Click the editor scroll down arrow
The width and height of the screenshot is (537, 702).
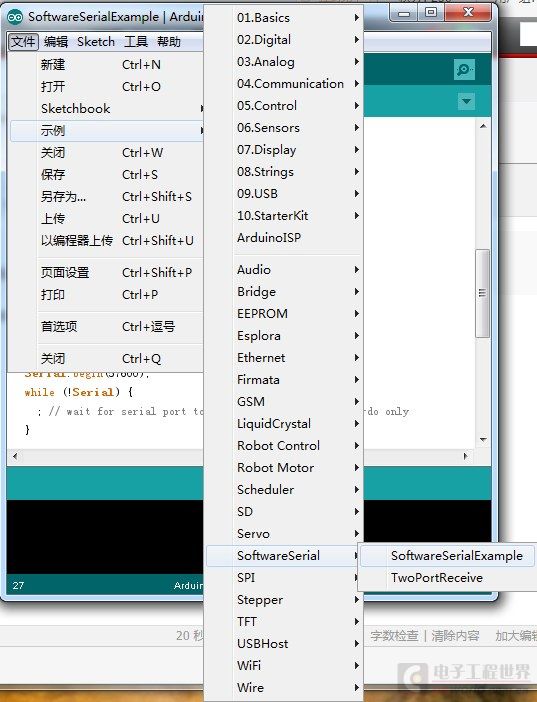(483, 440)
